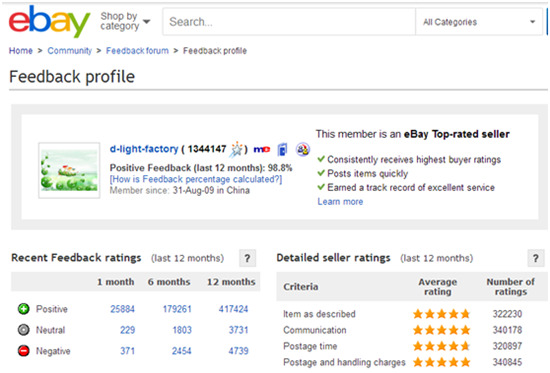This screenshot has width=550, height=373.
Task: Click the feedback score 1344147
Action: click(207, 149)
